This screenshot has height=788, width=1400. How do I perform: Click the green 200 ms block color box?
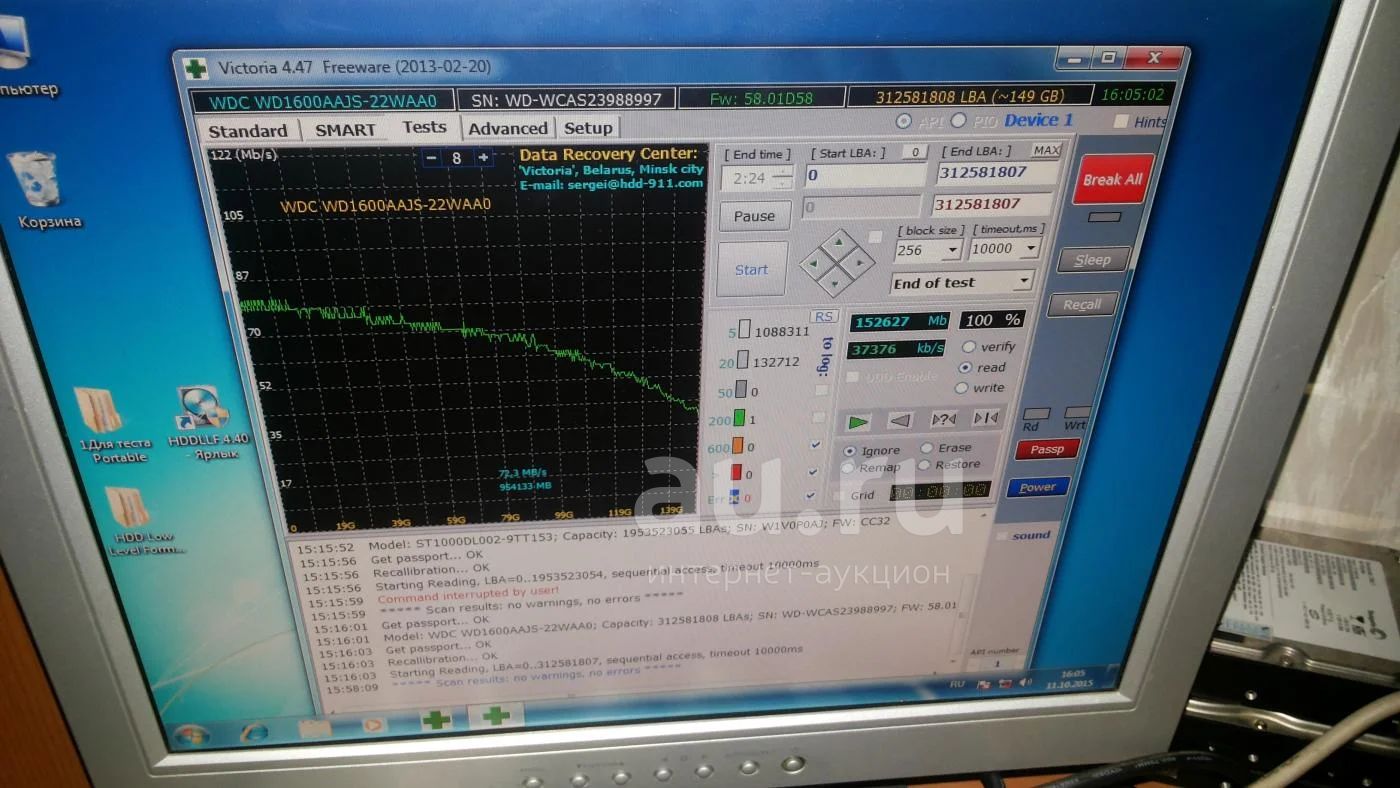tap(739, 419)
